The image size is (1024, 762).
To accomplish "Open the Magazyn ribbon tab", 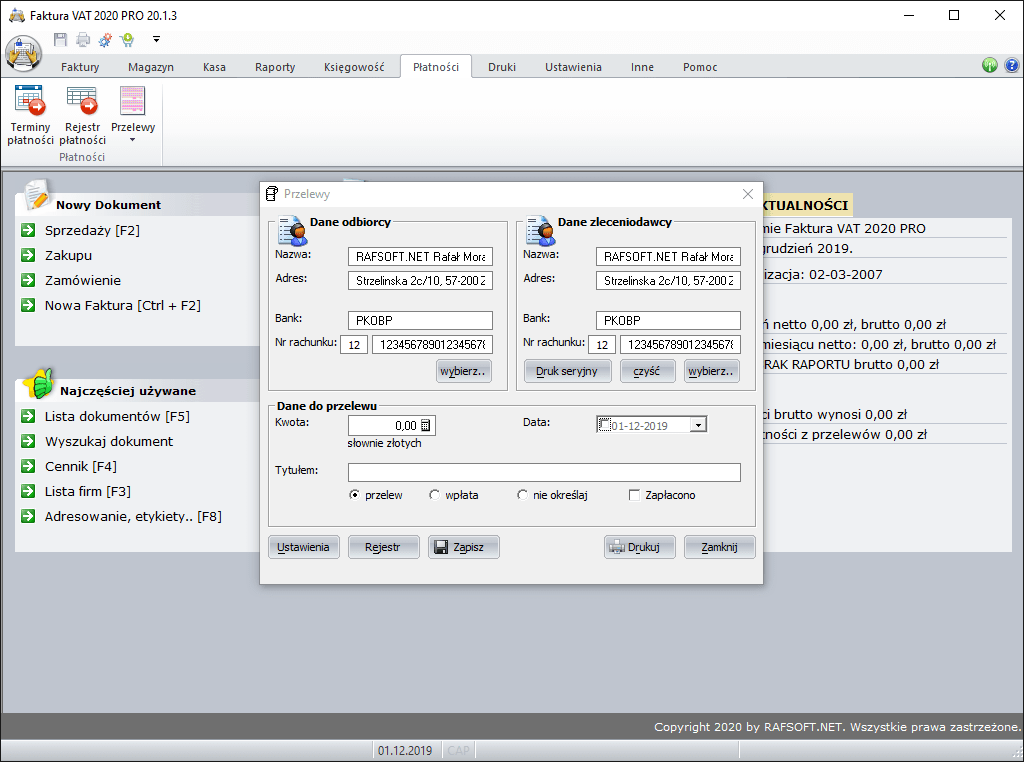I will [151, 67].
